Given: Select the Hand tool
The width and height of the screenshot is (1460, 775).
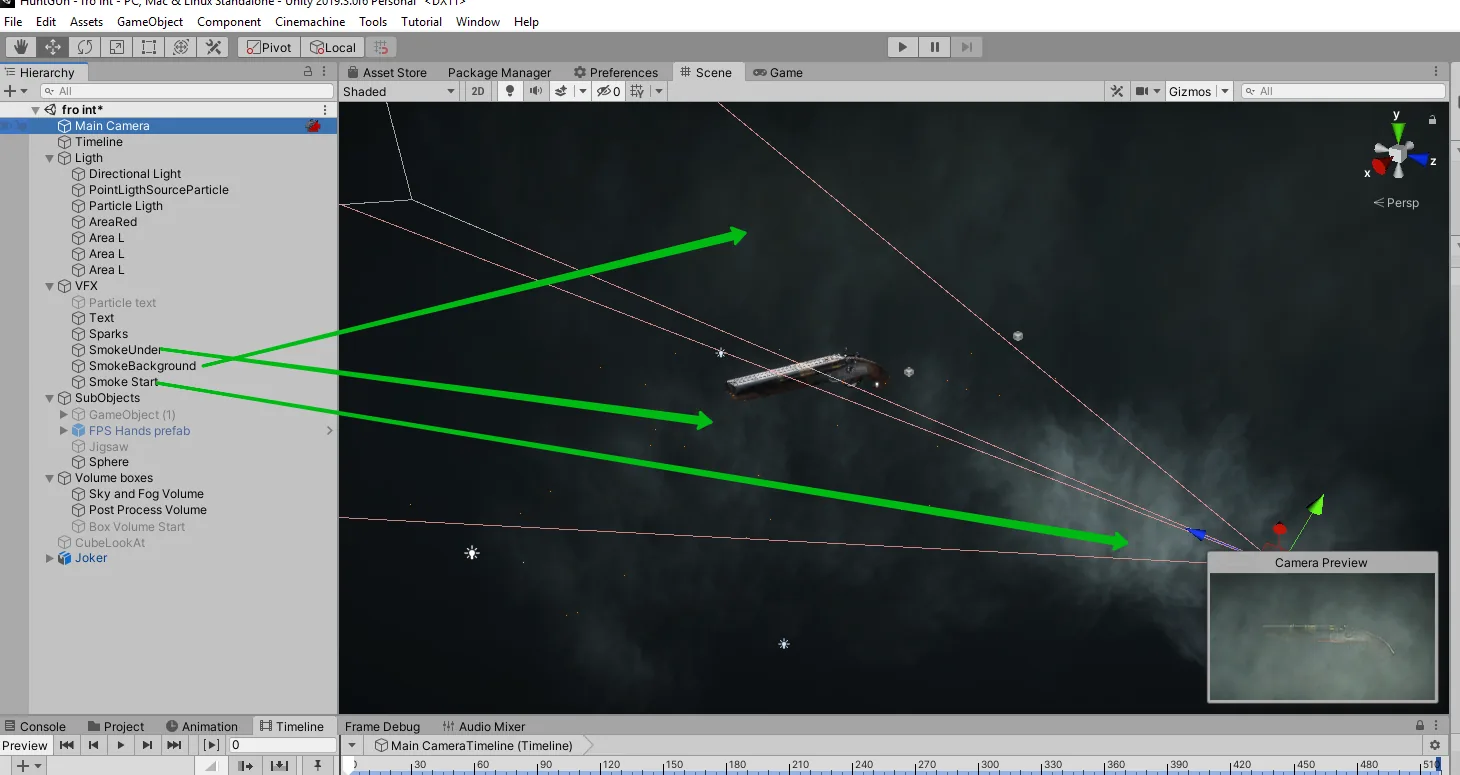Looking at the screenshot, I should coord(20,47).
